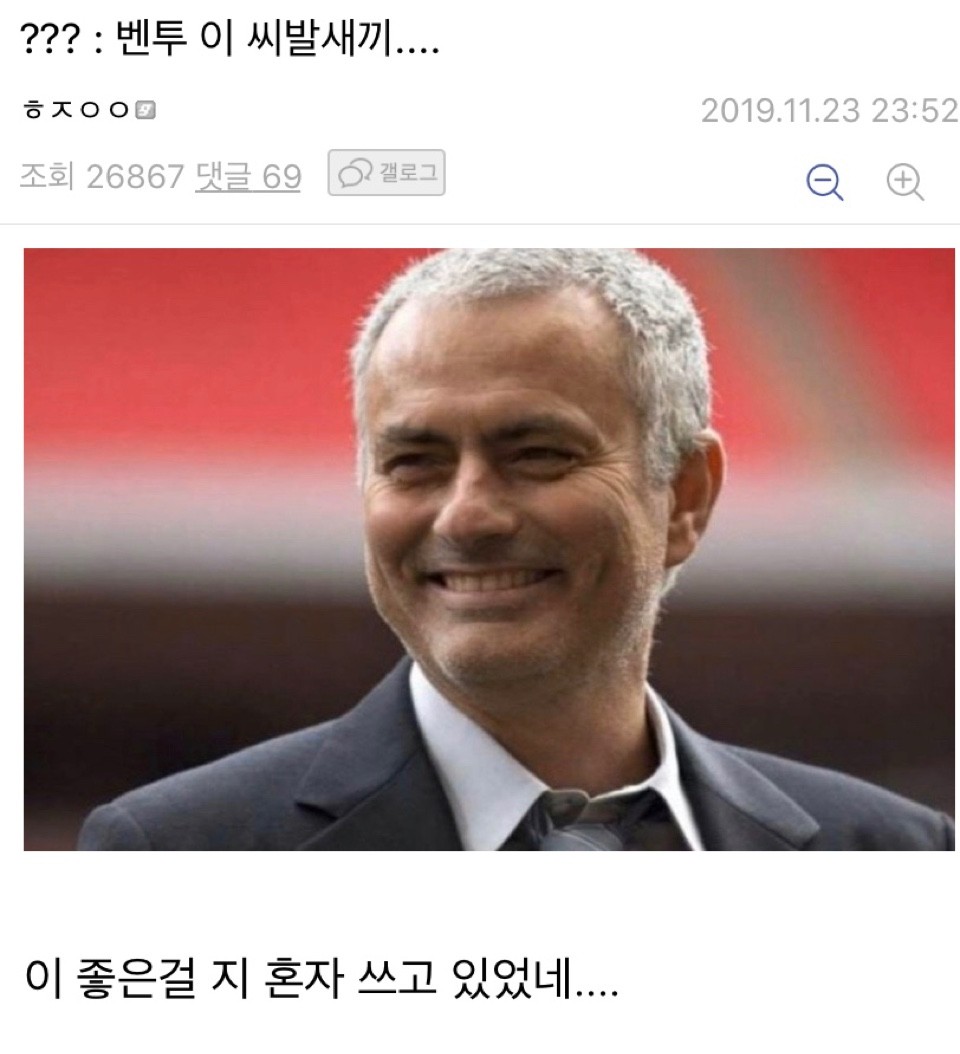Click the view count 조회 26867
The height and width of the screenshot is (1054, 960).
(x=102, y=177)
